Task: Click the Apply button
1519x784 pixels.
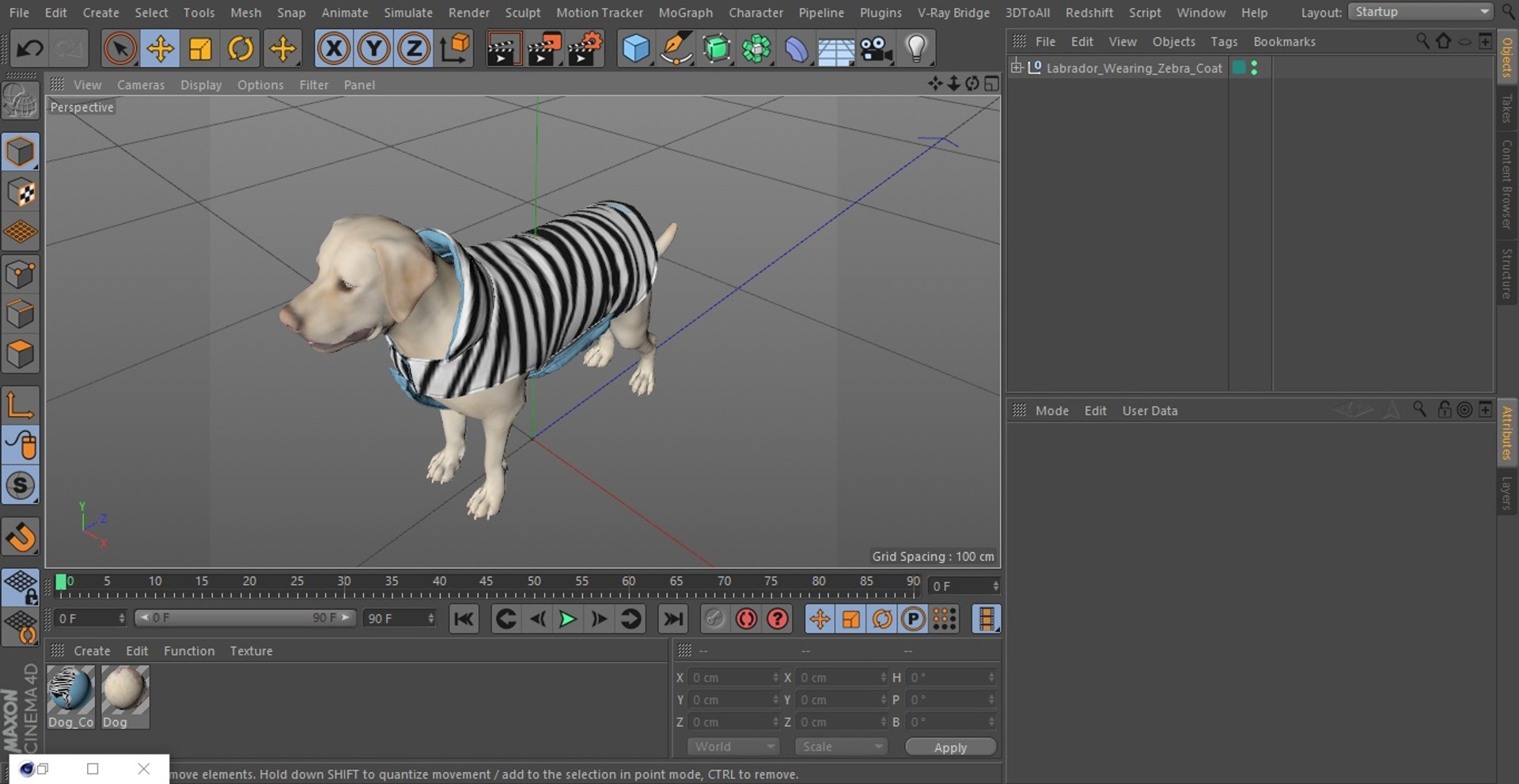Action: coord(950,748)
